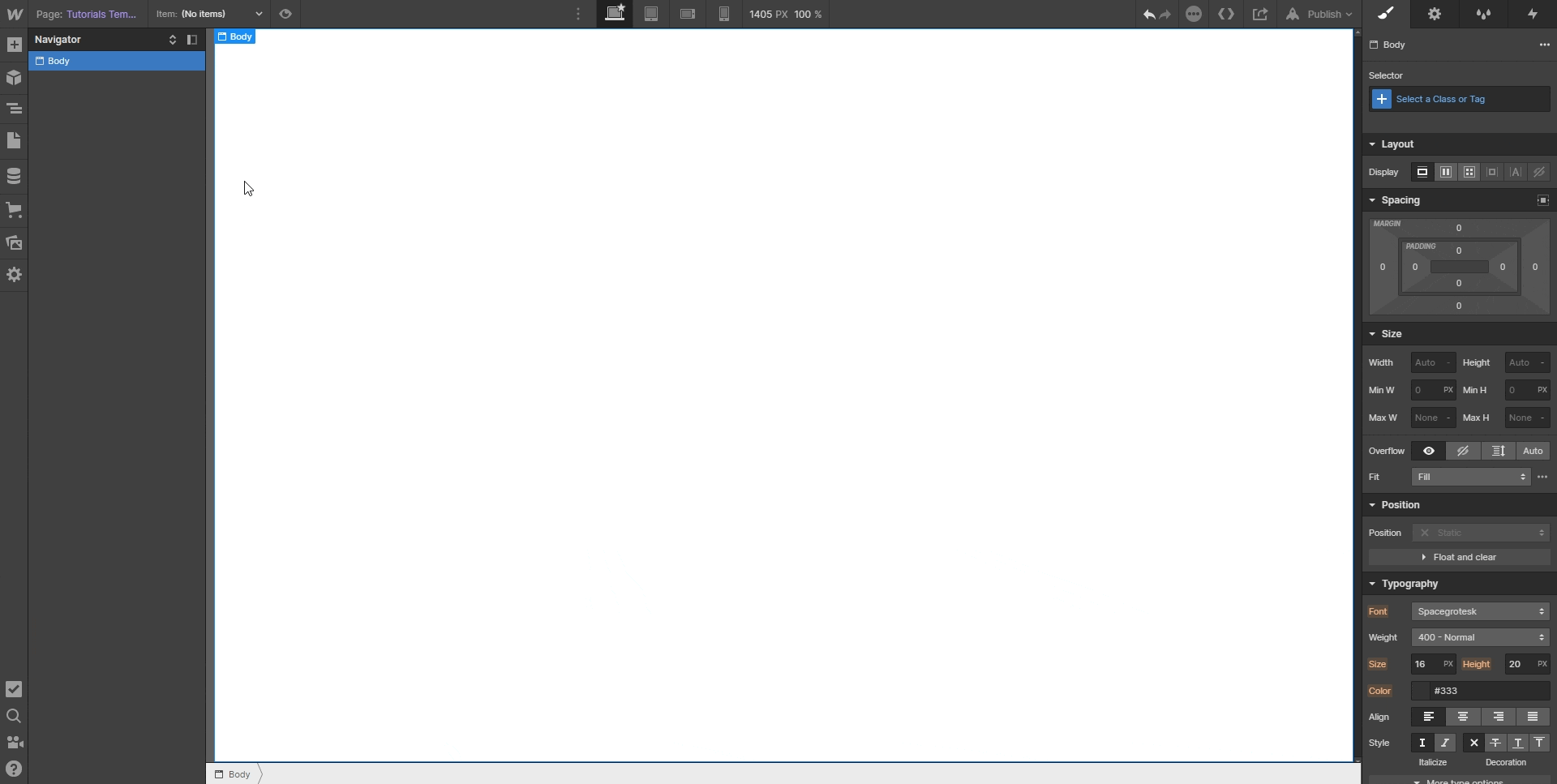Switch to mobile landscape breakpoint

click(688, 14)
